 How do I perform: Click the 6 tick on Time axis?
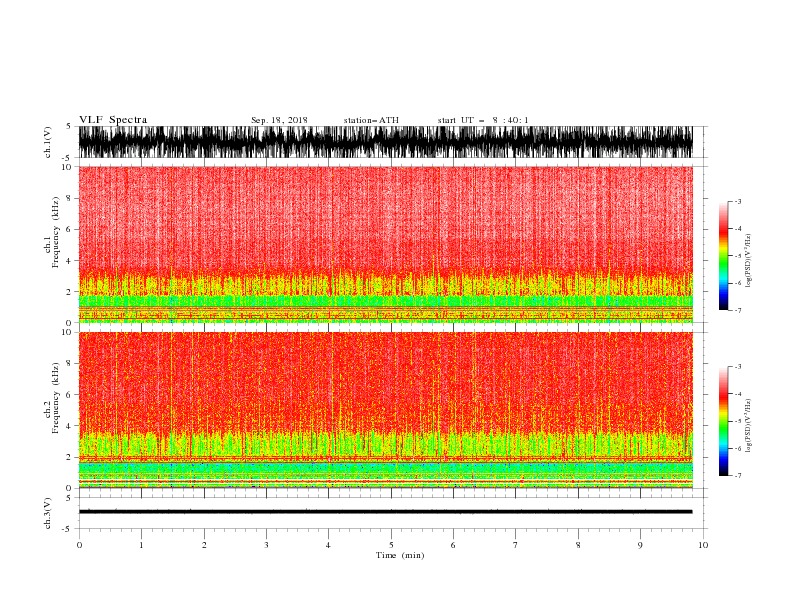pos(453,545)
